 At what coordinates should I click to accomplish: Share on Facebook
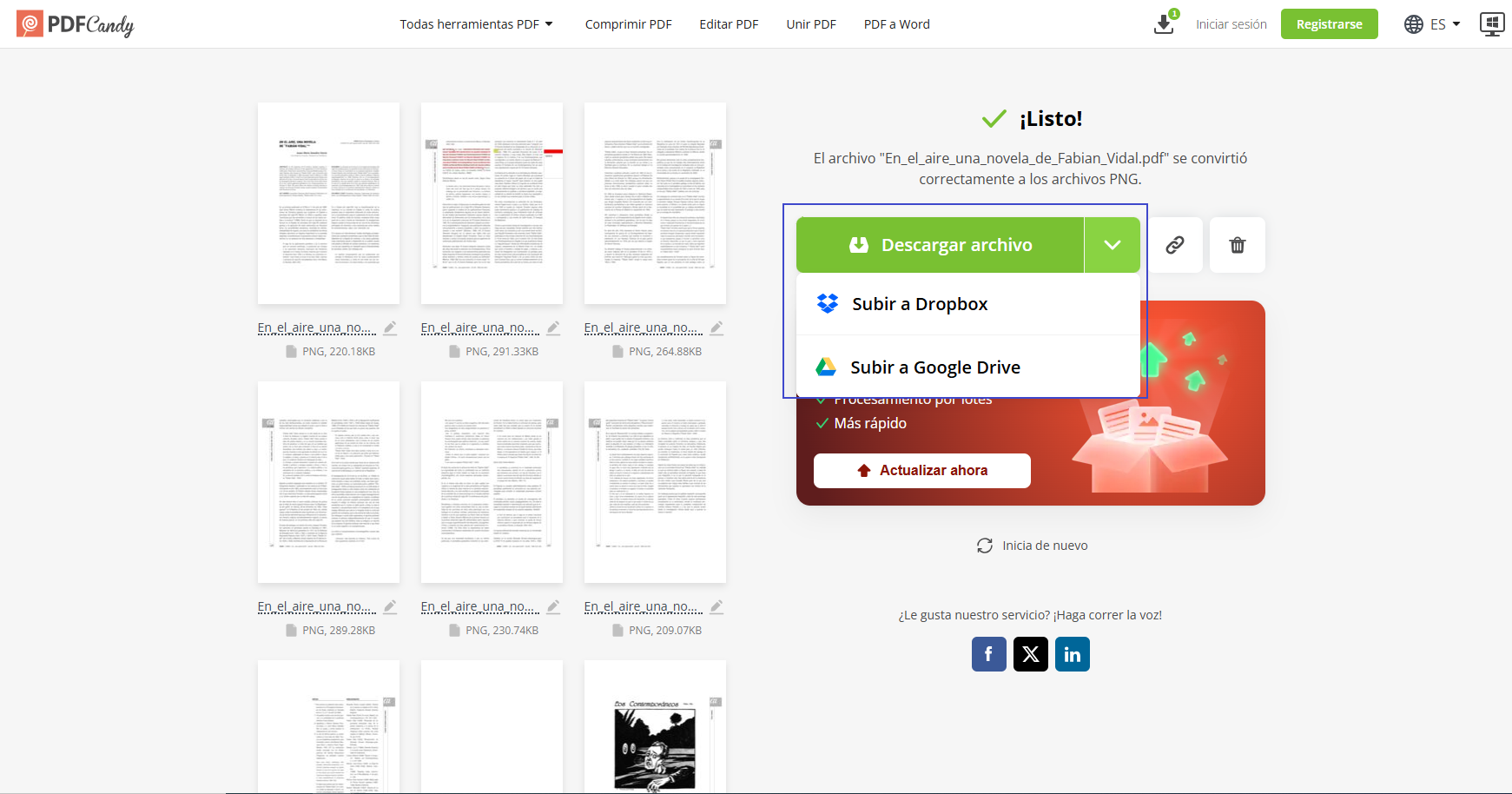989,654
